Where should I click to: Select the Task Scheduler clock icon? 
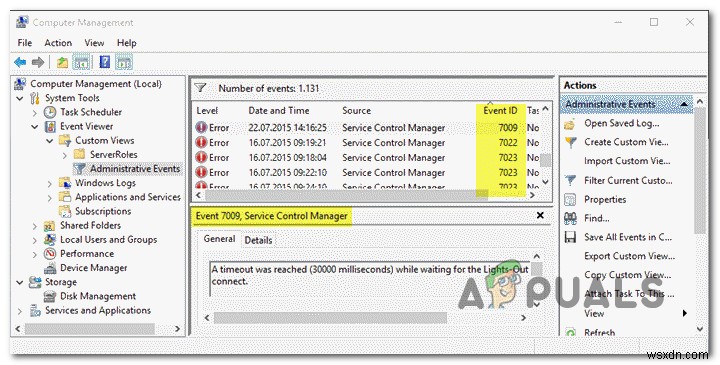[50, 112]
